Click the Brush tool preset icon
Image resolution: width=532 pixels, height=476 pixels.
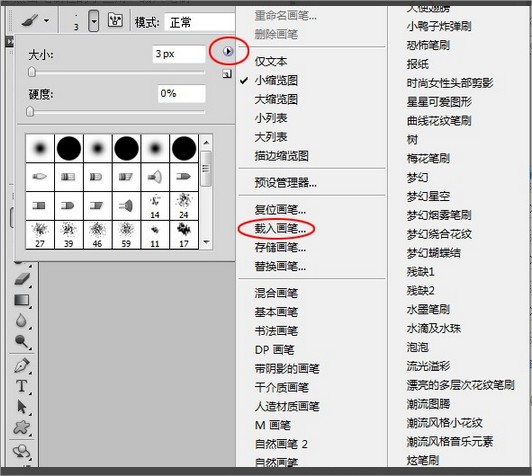[30, 21]
